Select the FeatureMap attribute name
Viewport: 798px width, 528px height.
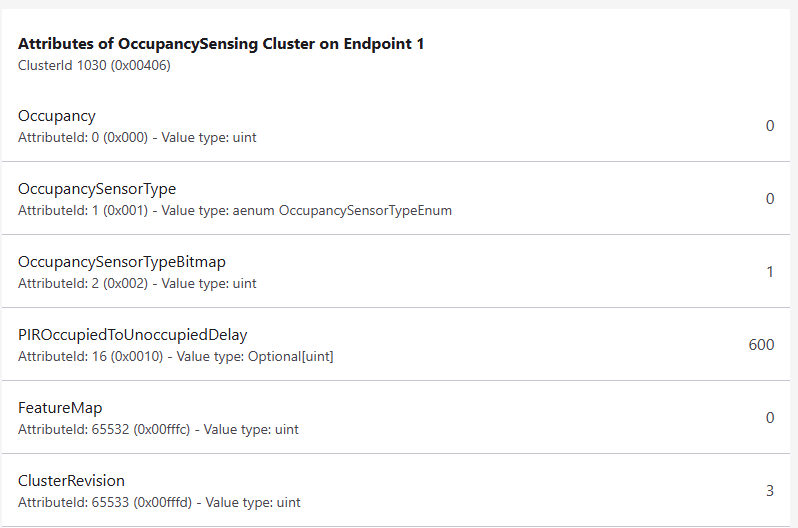click(60, 408)
